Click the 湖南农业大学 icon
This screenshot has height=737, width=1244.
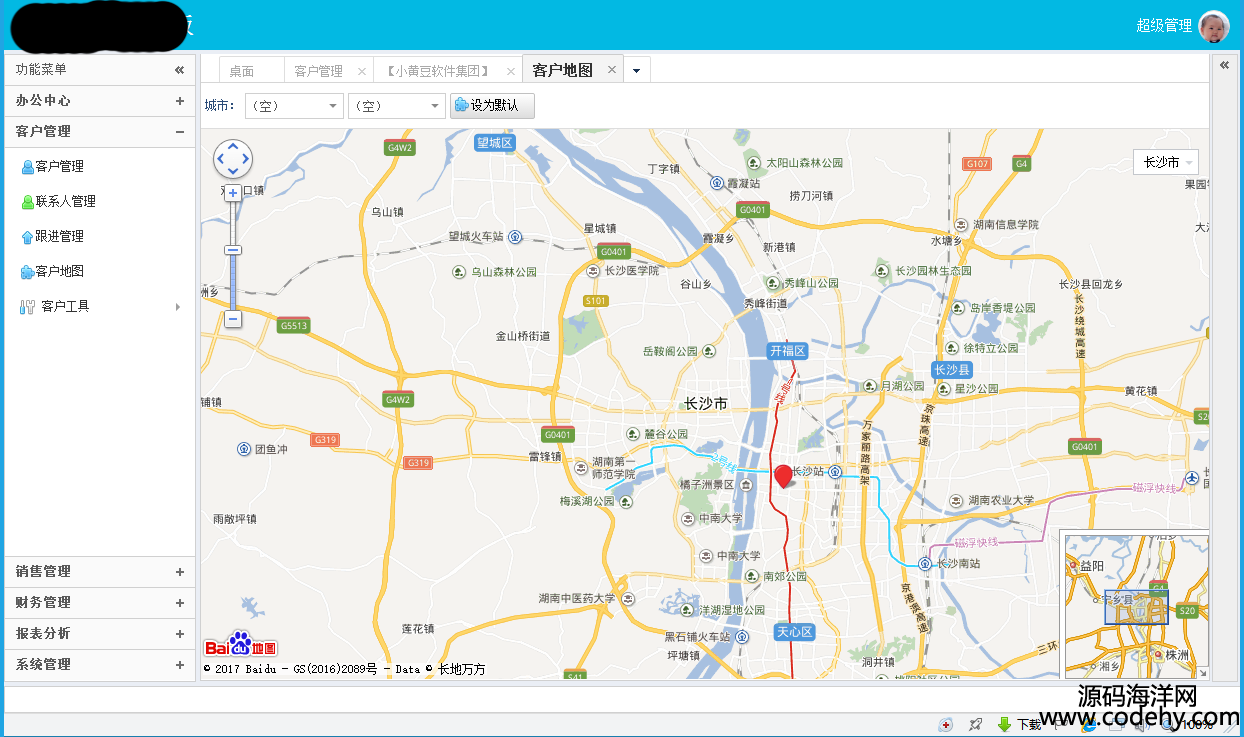point(957,500)
